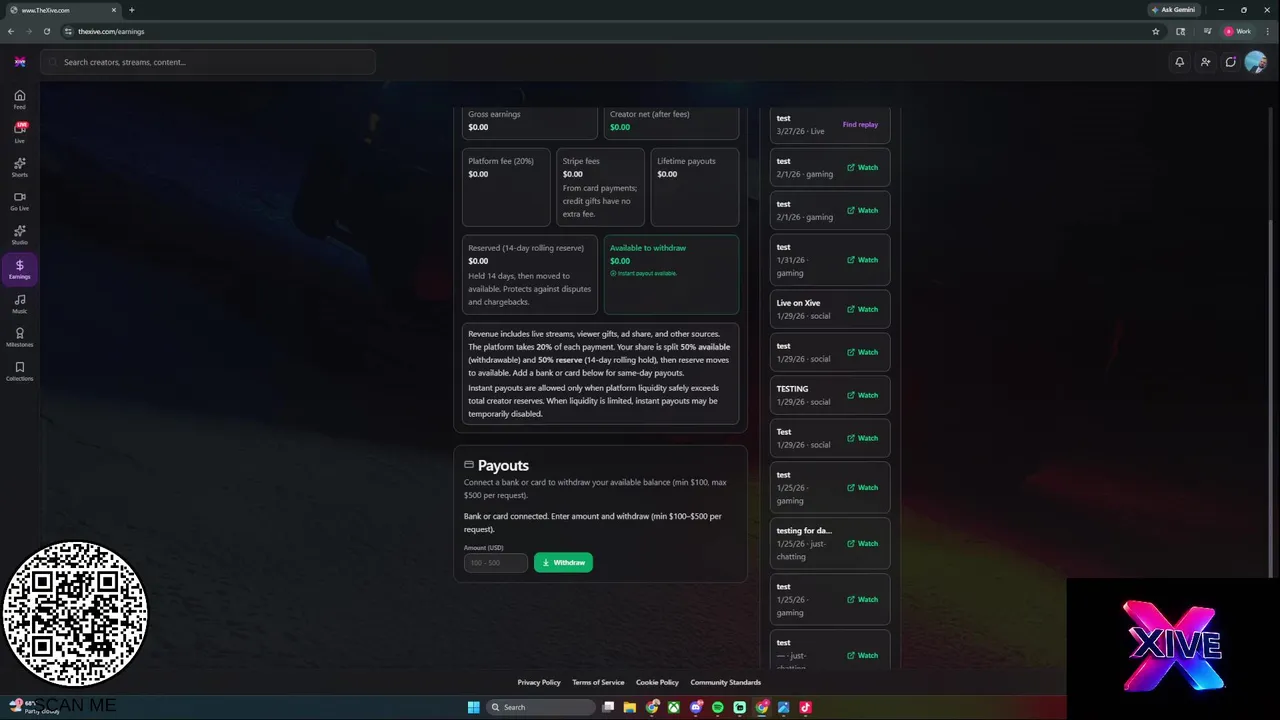
Task: Open Chrome three-dot menu
Action: click(1267, 31)
